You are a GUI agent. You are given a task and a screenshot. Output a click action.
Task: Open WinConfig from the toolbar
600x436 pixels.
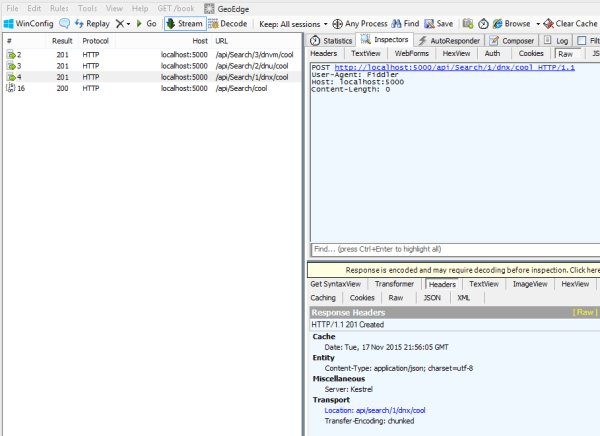tap(28, 24)
